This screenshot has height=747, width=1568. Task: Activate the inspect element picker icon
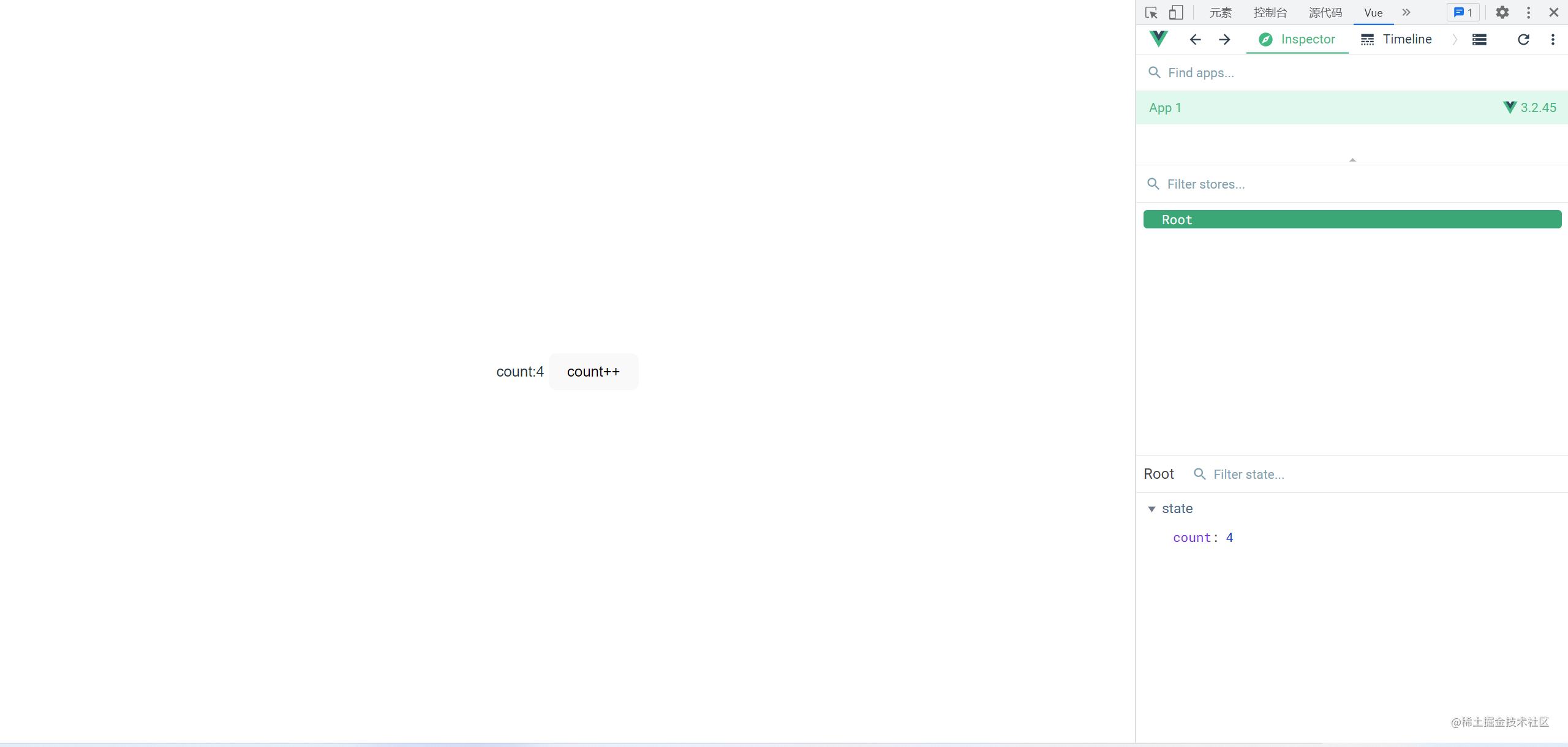coord(1151,12)
